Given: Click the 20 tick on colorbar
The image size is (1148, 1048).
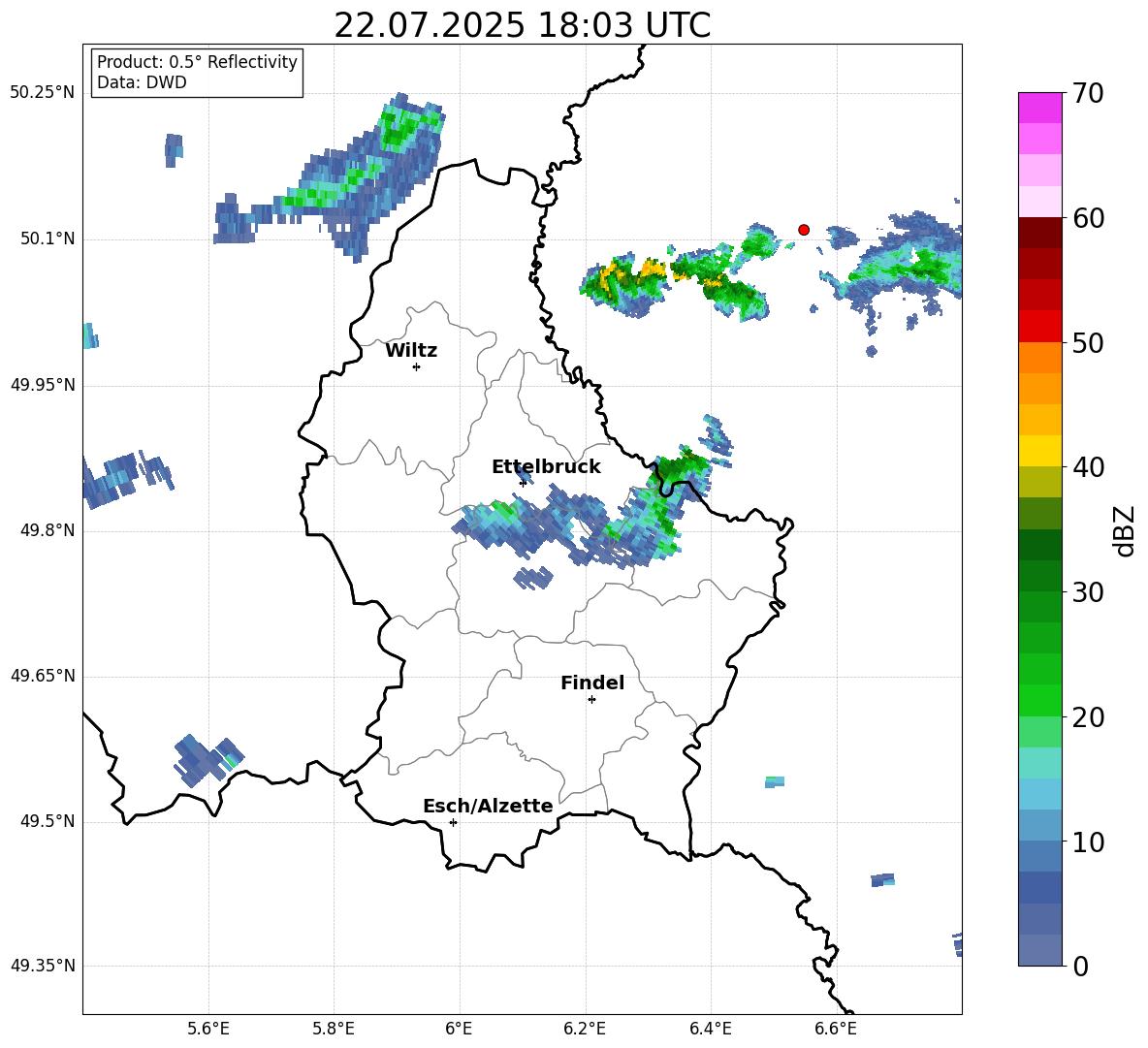Looking at the screenshot, I should pyautogui.click(x=1088, y=717).
